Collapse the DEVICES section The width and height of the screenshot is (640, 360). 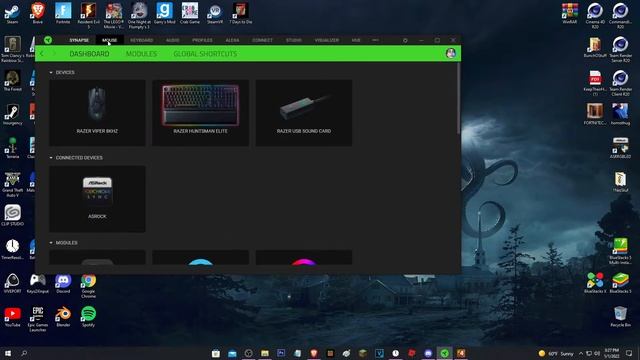tap(51, 72)
